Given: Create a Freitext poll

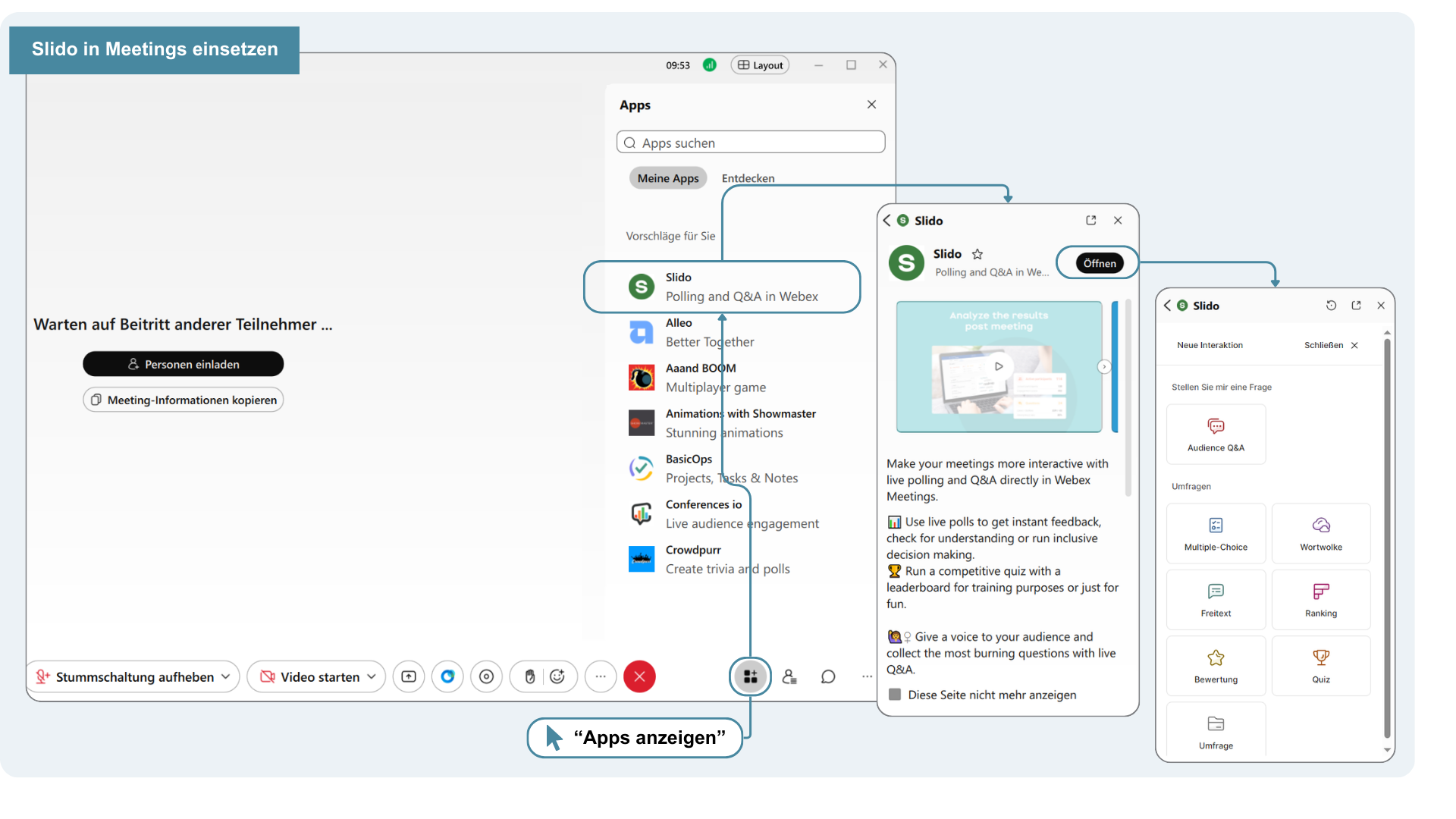Looking at the screenshot, I should [1216, 599].
